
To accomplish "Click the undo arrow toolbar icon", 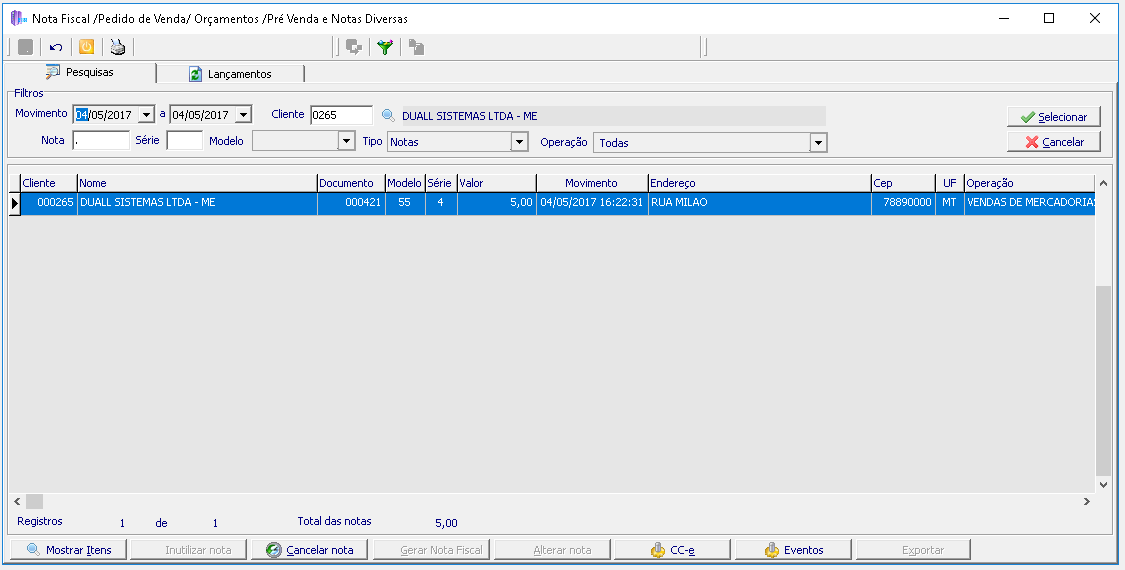I will (x=56, y=47).
